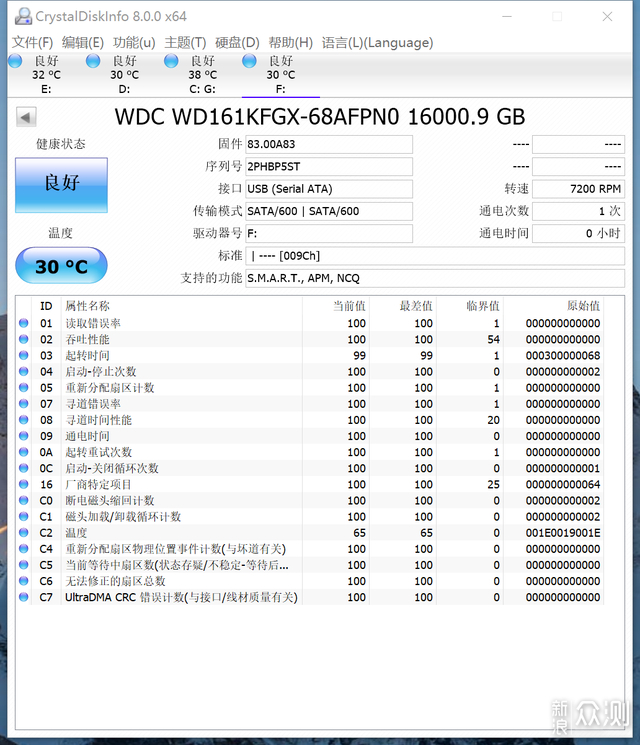Click the health status icon above D:
640x745 pixels.
click(x=93, y=61)
